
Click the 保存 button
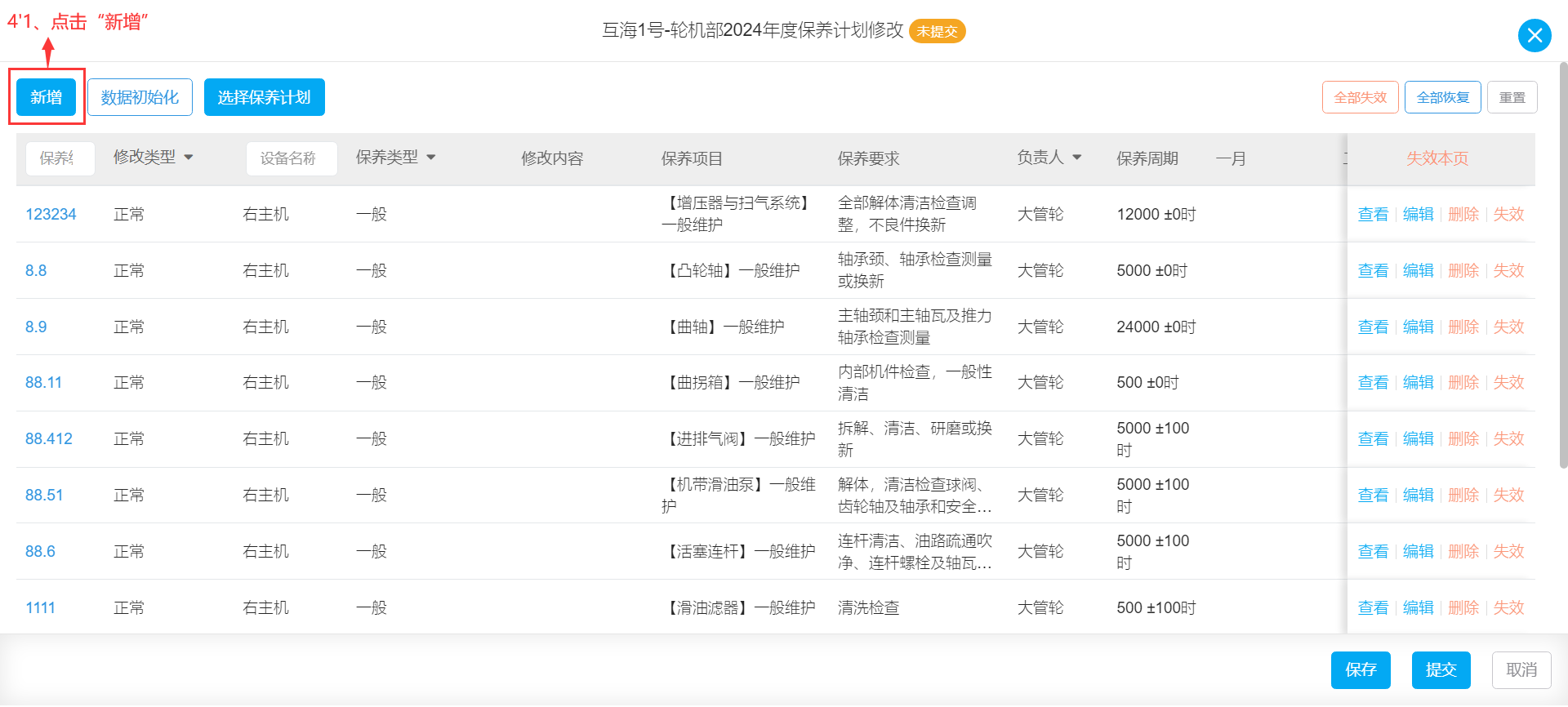click(1361, 669)
